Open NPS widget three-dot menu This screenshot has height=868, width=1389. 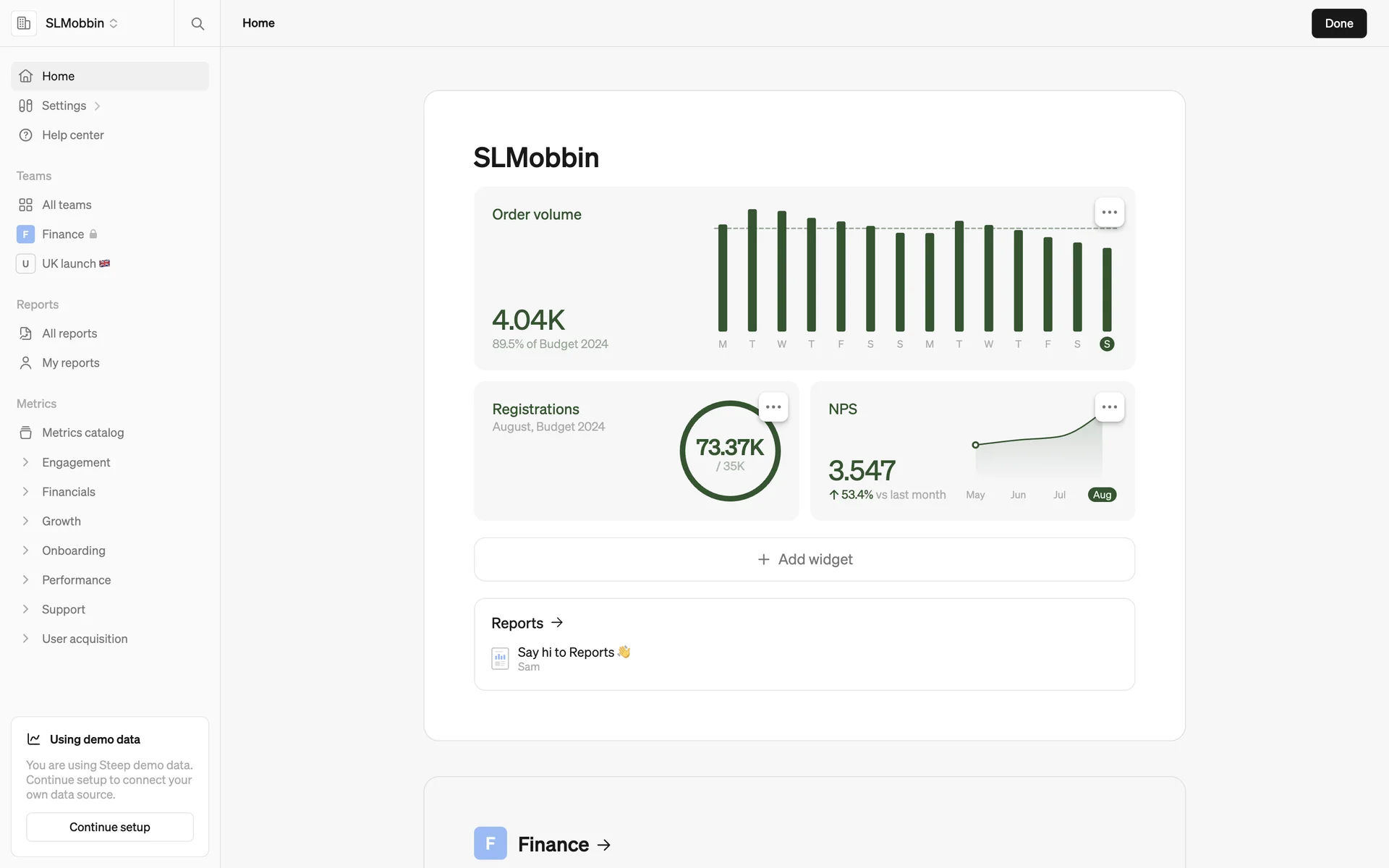tap(1109, 407)
